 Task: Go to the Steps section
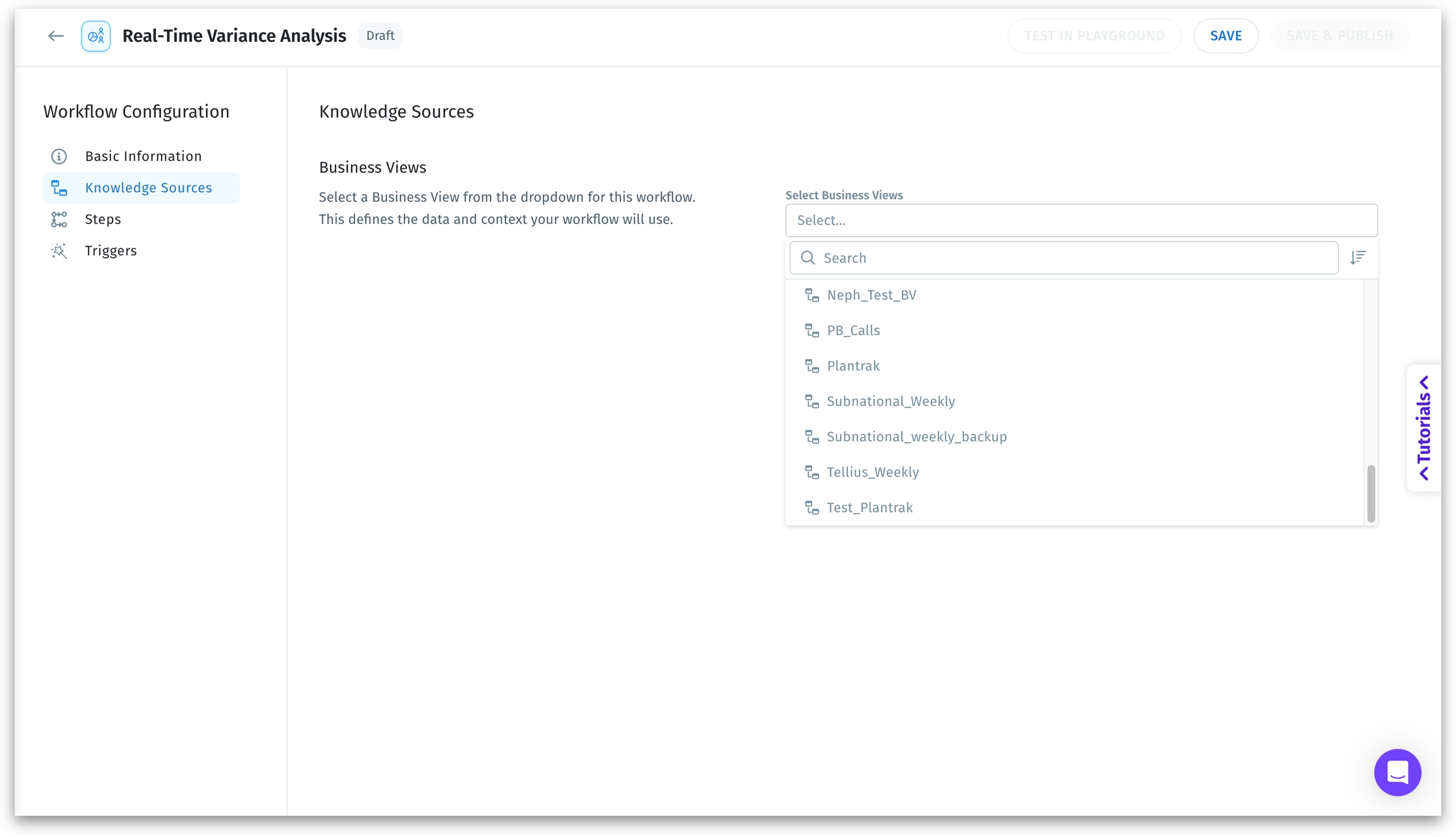[x=103, y=219]
